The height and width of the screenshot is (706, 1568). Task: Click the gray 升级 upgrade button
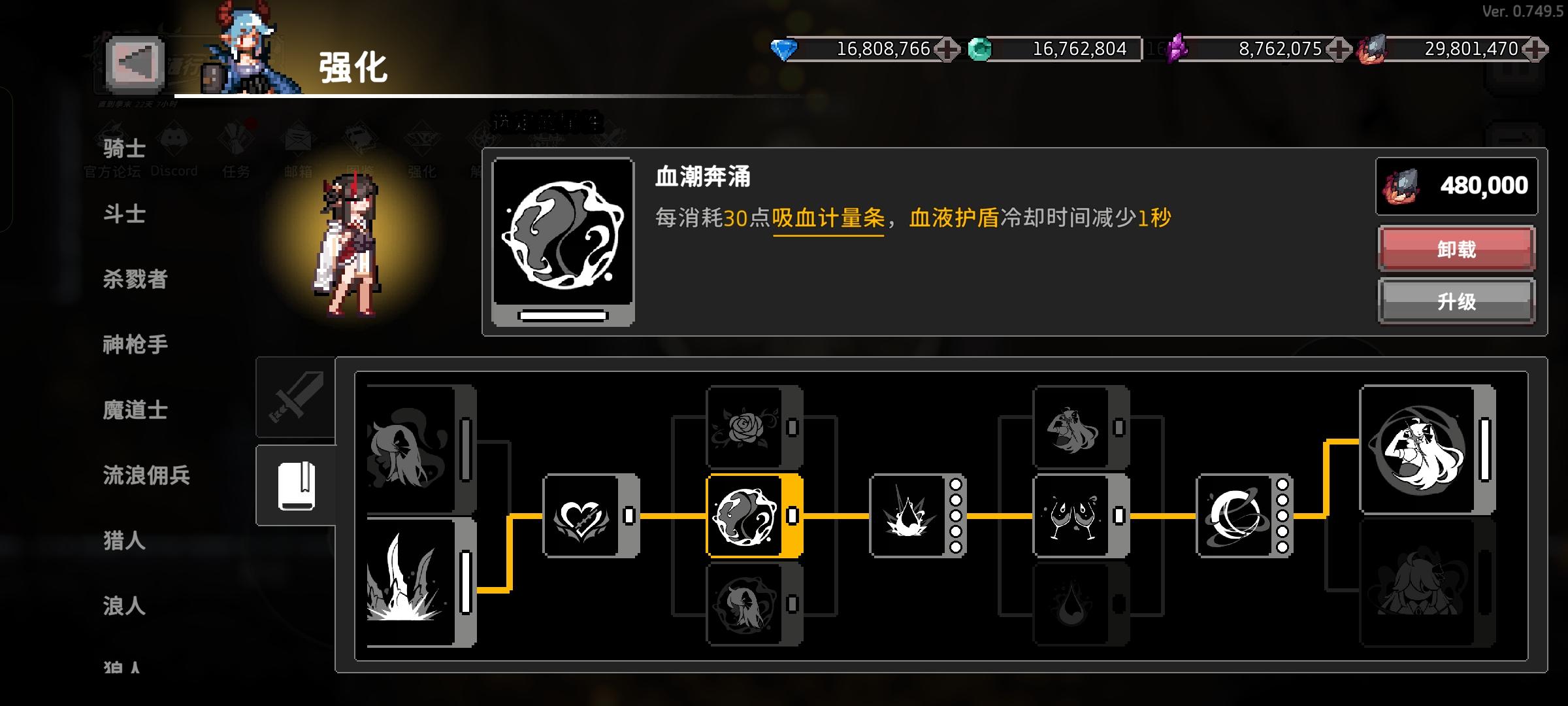pyautogui.click(x=1456, y=301)
